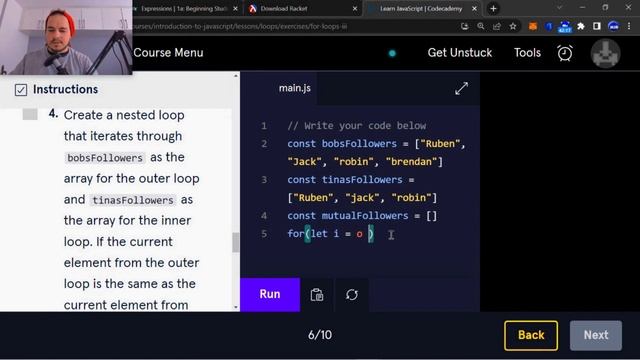This screenshot has width=640, height=360.
Task: Click the const mutualFollowers line
Action: click(x=362, y=216)
